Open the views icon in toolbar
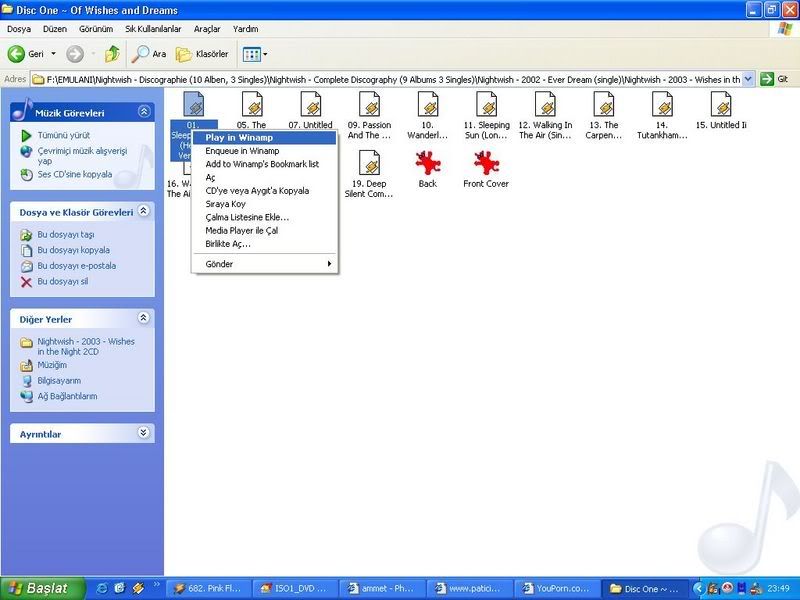Image resolution: width=800 pixels, height=600 pixels. pyautogui.click(x=252, y=54)
